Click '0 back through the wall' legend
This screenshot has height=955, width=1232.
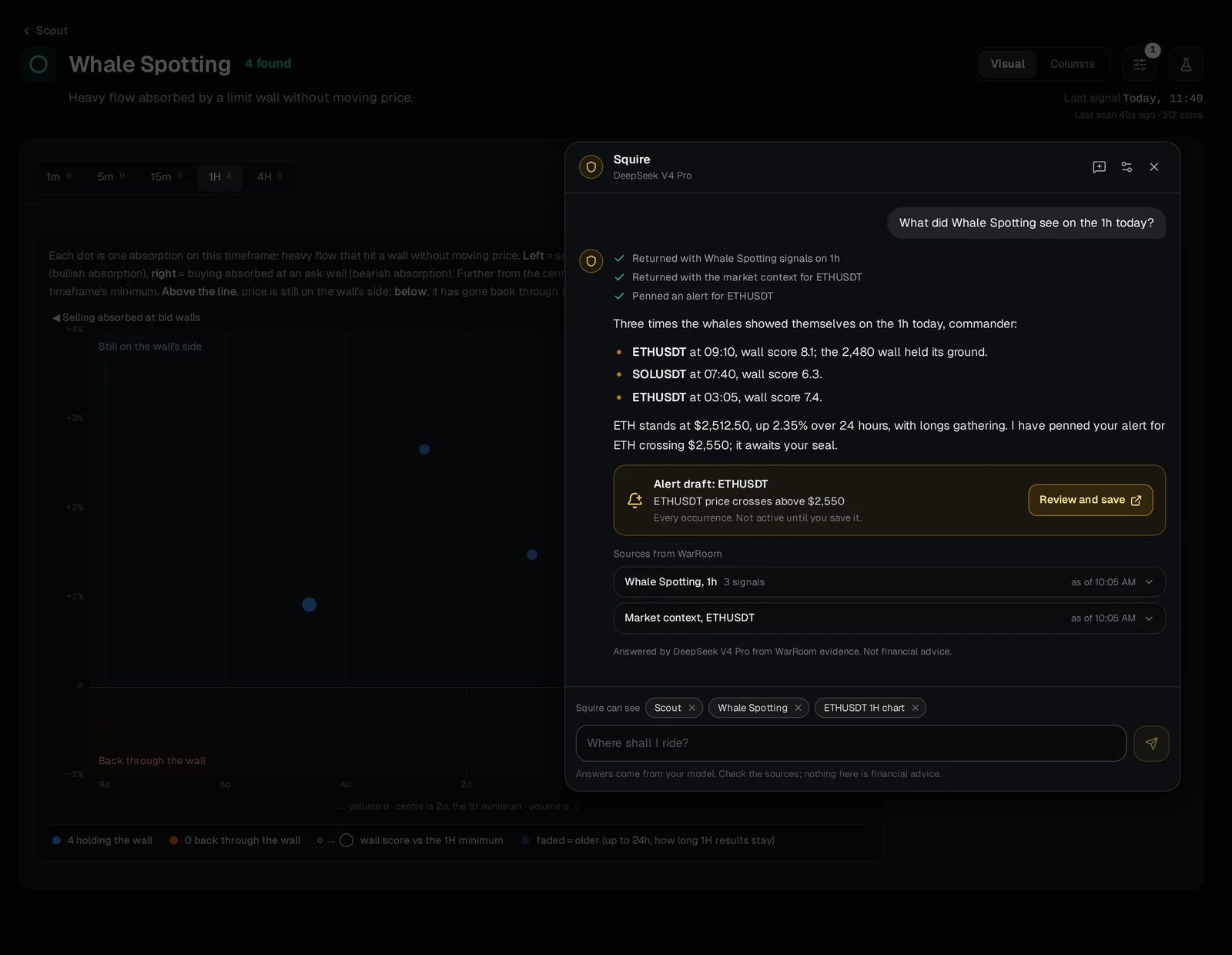[235, 840]
